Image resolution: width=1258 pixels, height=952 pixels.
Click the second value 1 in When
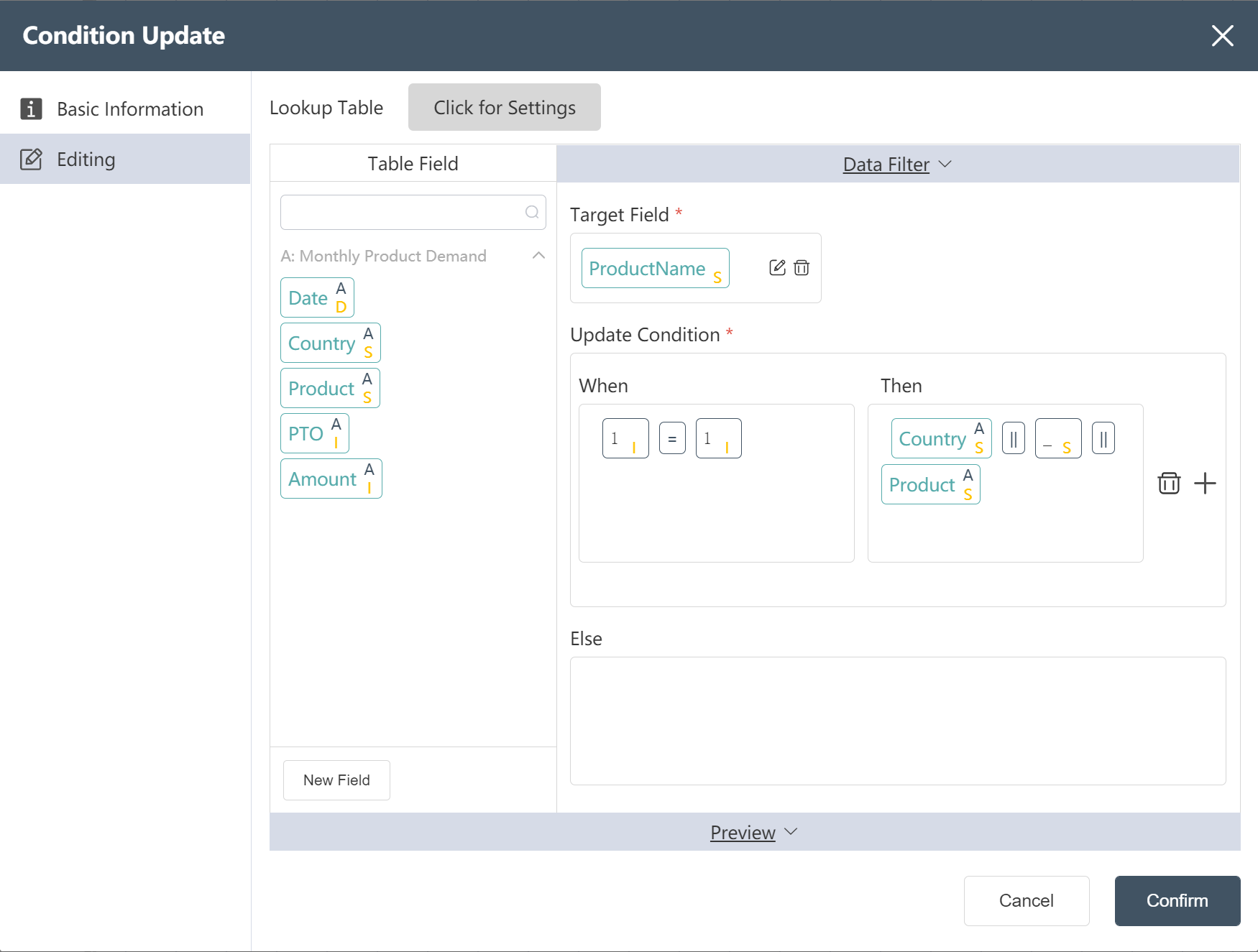click(x=718, y=438)
